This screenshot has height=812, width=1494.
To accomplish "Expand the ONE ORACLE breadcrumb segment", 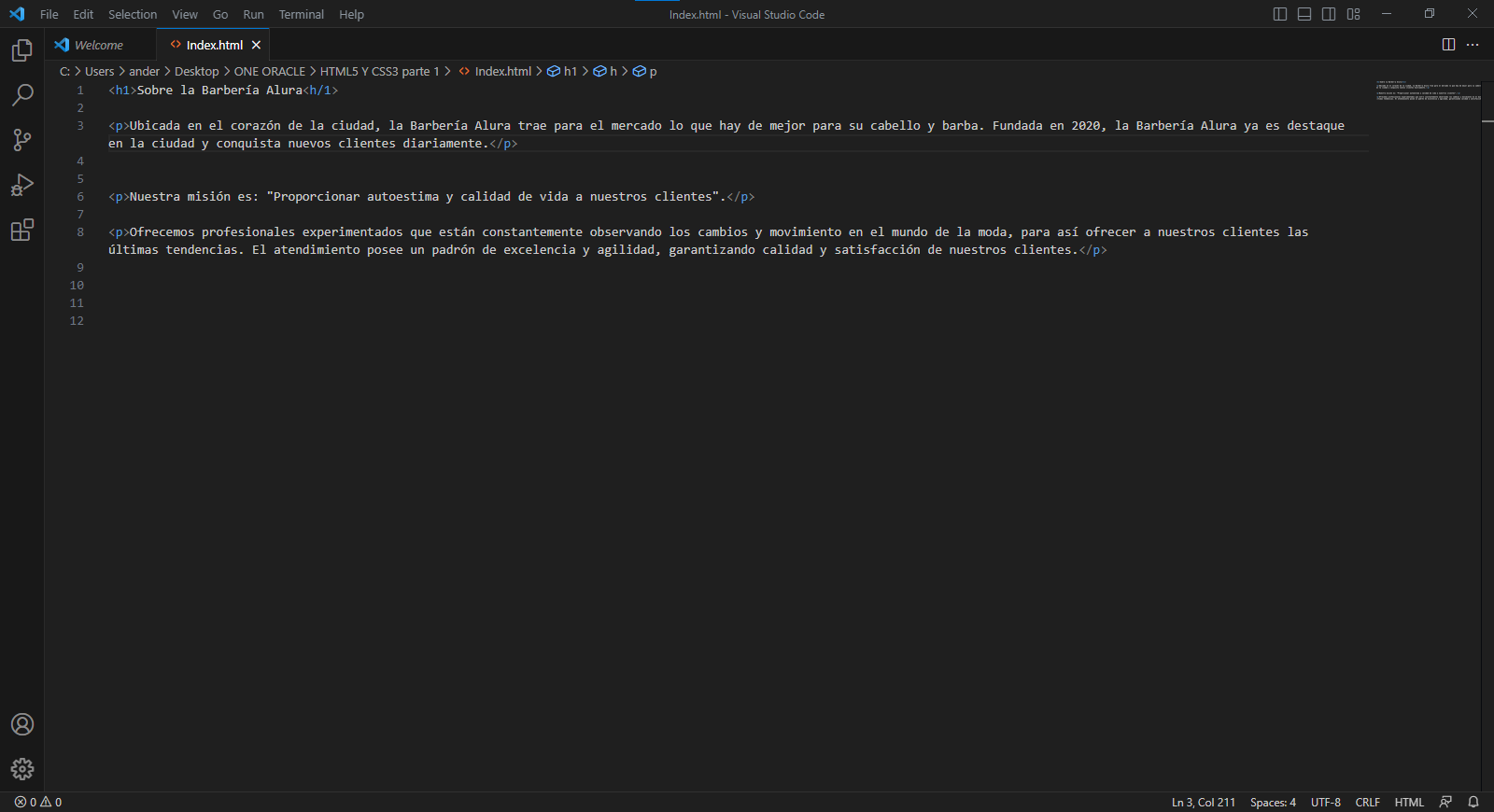I will [270, 71].
